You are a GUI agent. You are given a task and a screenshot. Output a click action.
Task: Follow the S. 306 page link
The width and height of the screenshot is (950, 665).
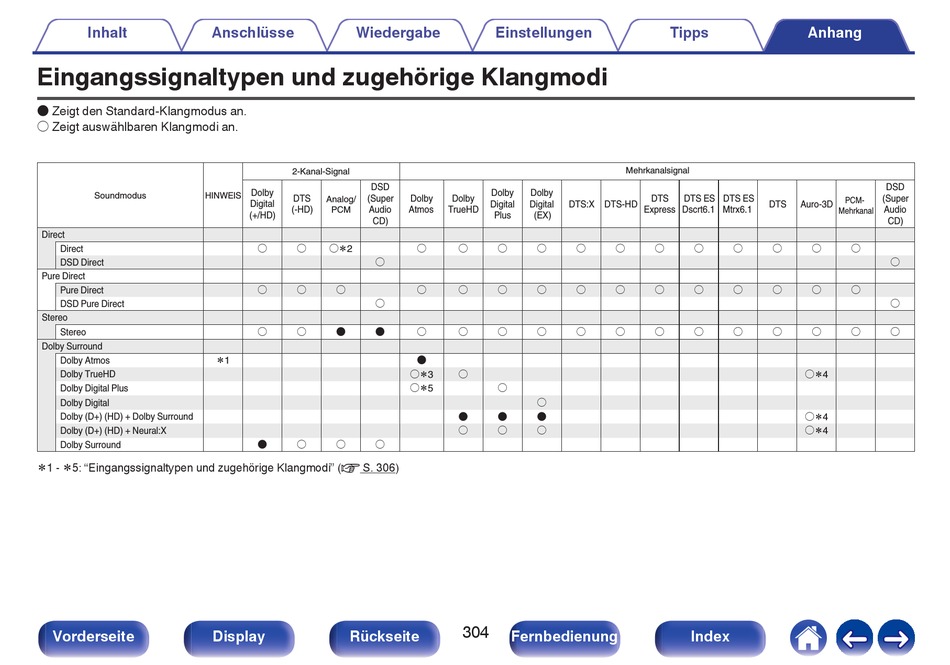click(379, 468)
